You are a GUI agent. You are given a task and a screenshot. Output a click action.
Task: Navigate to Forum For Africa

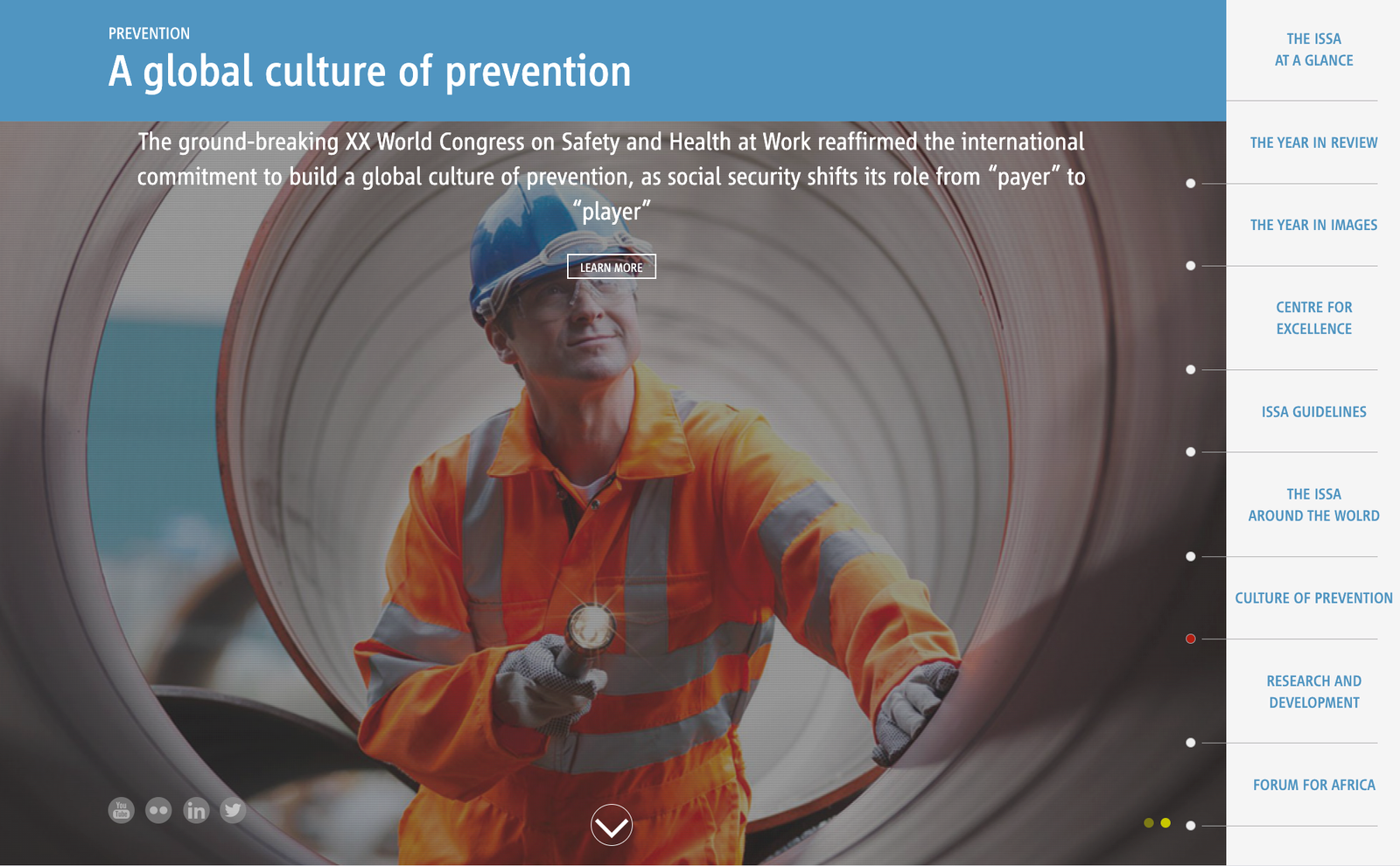point(1313,785)
